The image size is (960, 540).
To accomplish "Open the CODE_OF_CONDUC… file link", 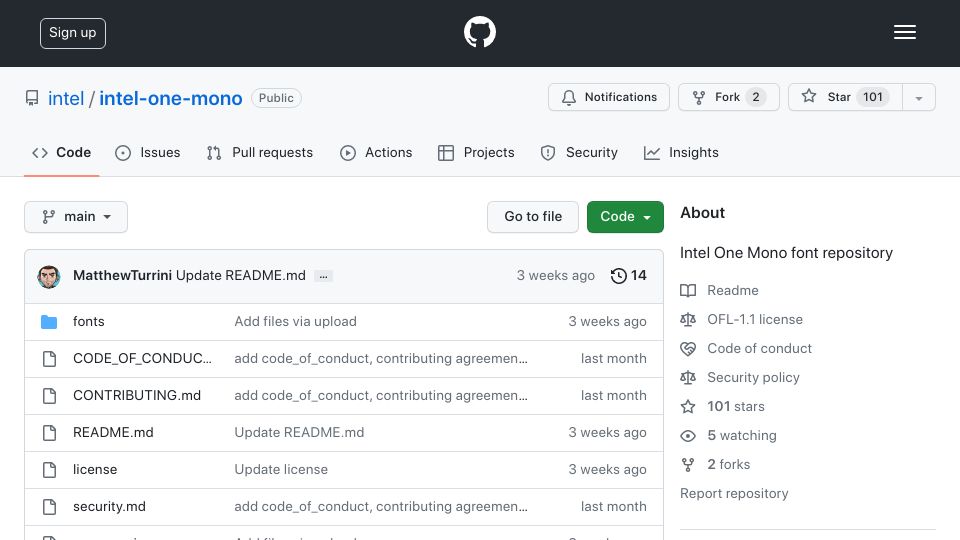I will [143, 358].
